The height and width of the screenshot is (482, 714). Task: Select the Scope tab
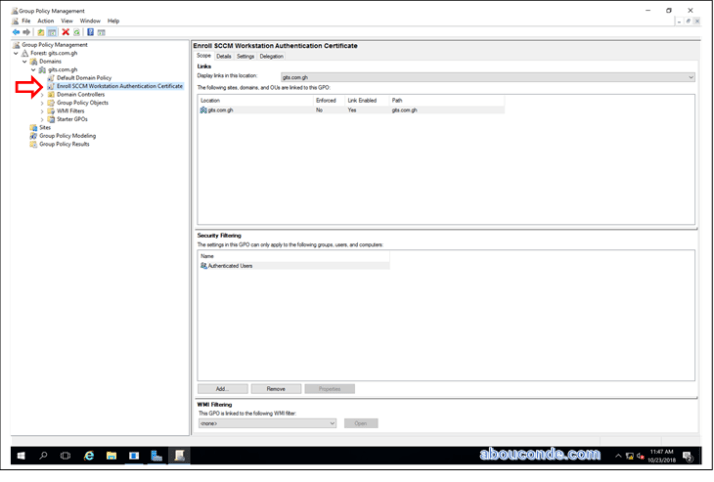coord(204,56)
